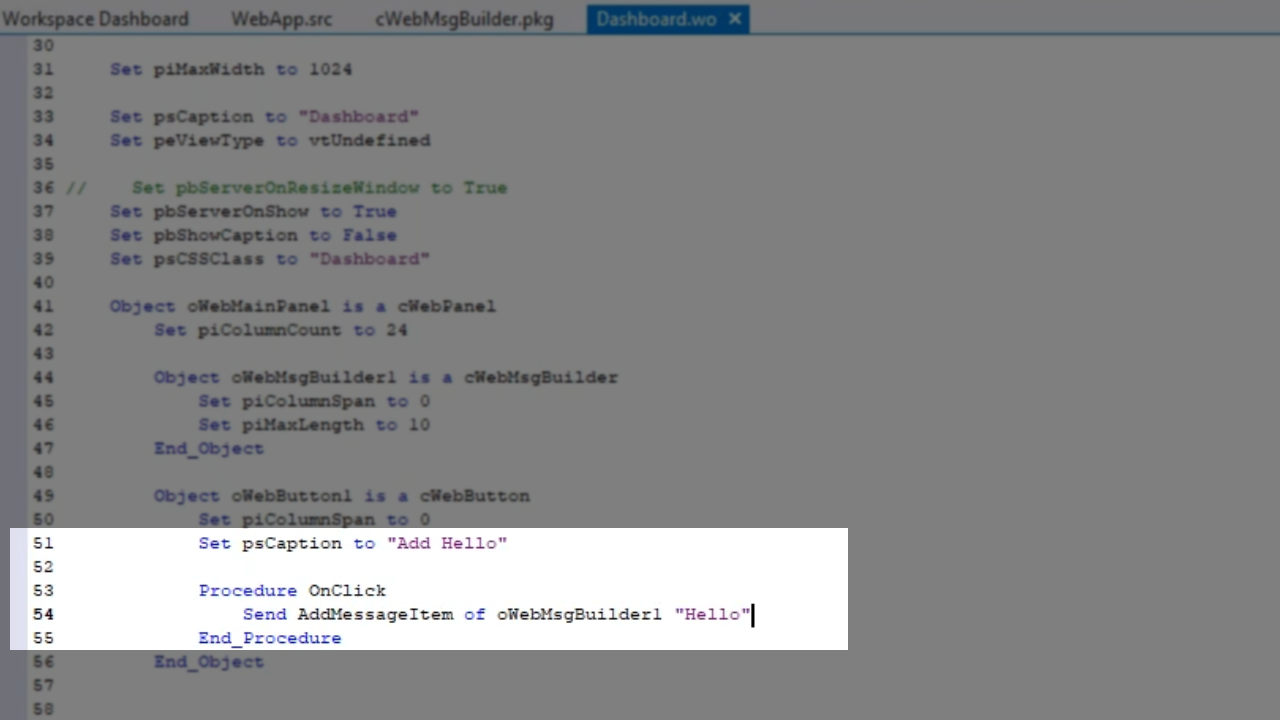Click the "Hello" string on line 54
This screenshot has height=720, width=1280.
(x=711, y=614)
